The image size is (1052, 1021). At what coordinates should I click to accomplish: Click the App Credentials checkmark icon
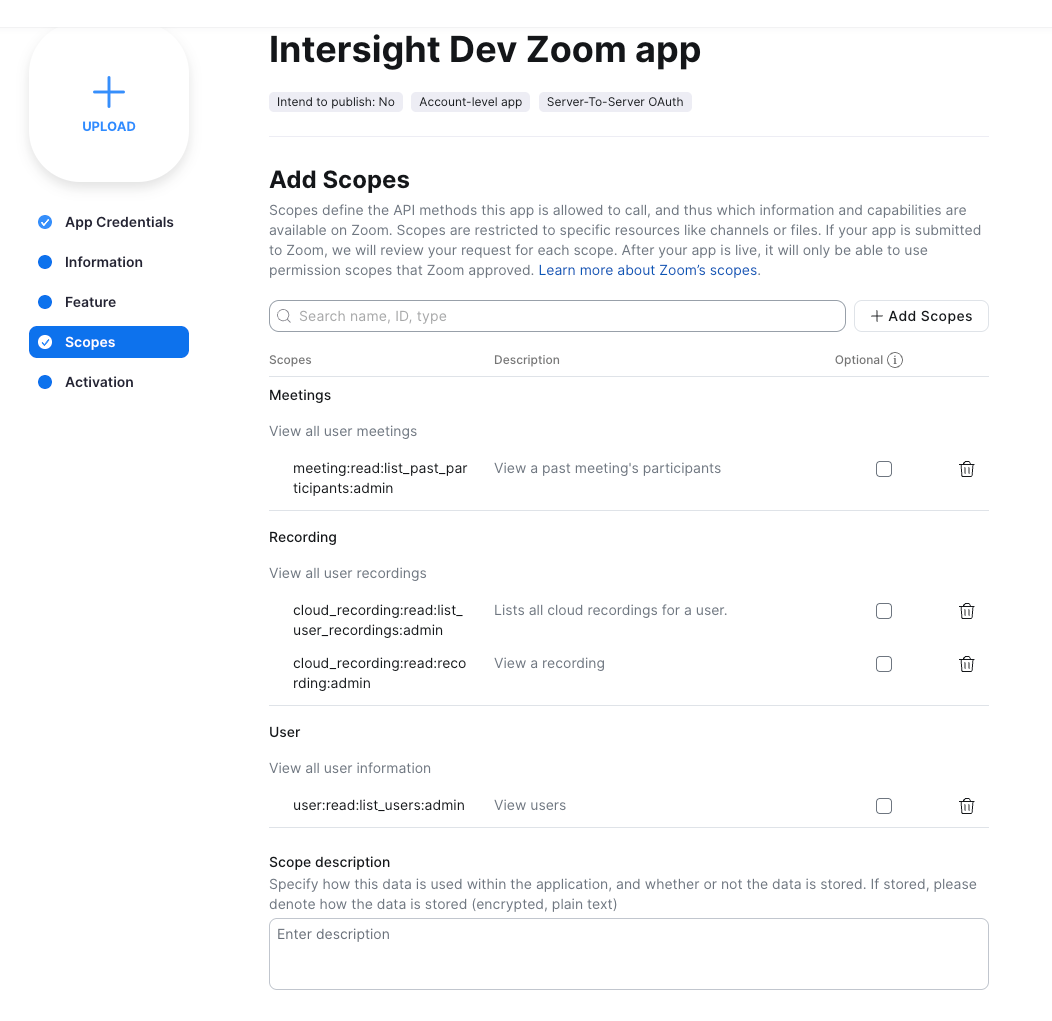[x=45, y=222]
